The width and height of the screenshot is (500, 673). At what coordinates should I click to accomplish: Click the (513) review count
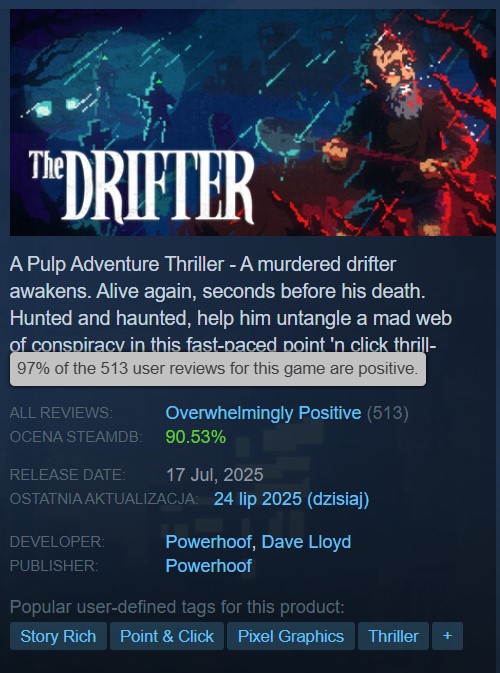387,413
